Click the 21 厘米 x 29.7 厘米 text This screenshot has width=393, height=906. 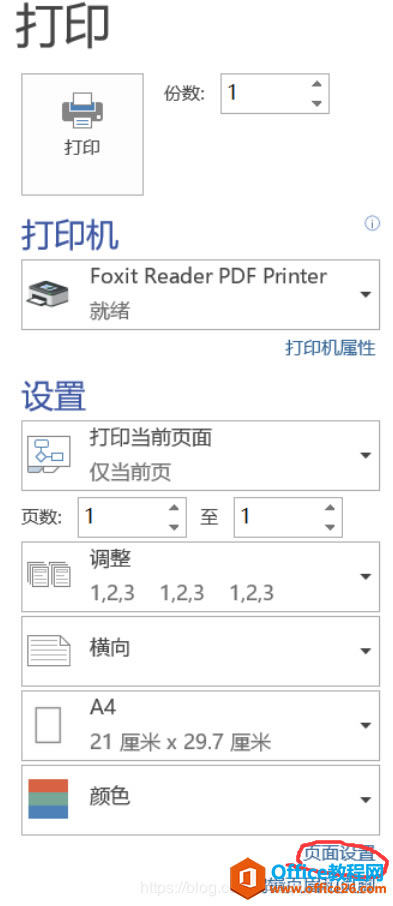(x=180, y=742)
